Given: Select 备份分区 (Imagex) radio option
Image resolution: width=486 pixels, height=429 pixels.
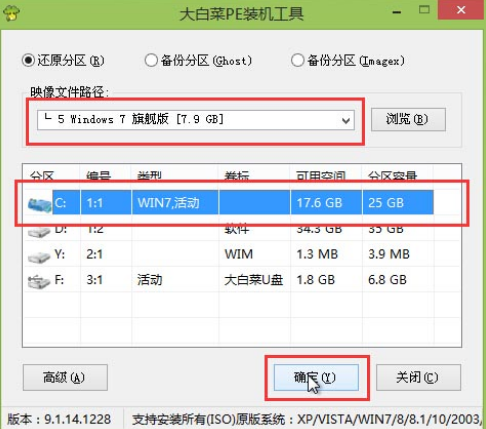Looking at the screenshot, I should (x=297, y=60).
